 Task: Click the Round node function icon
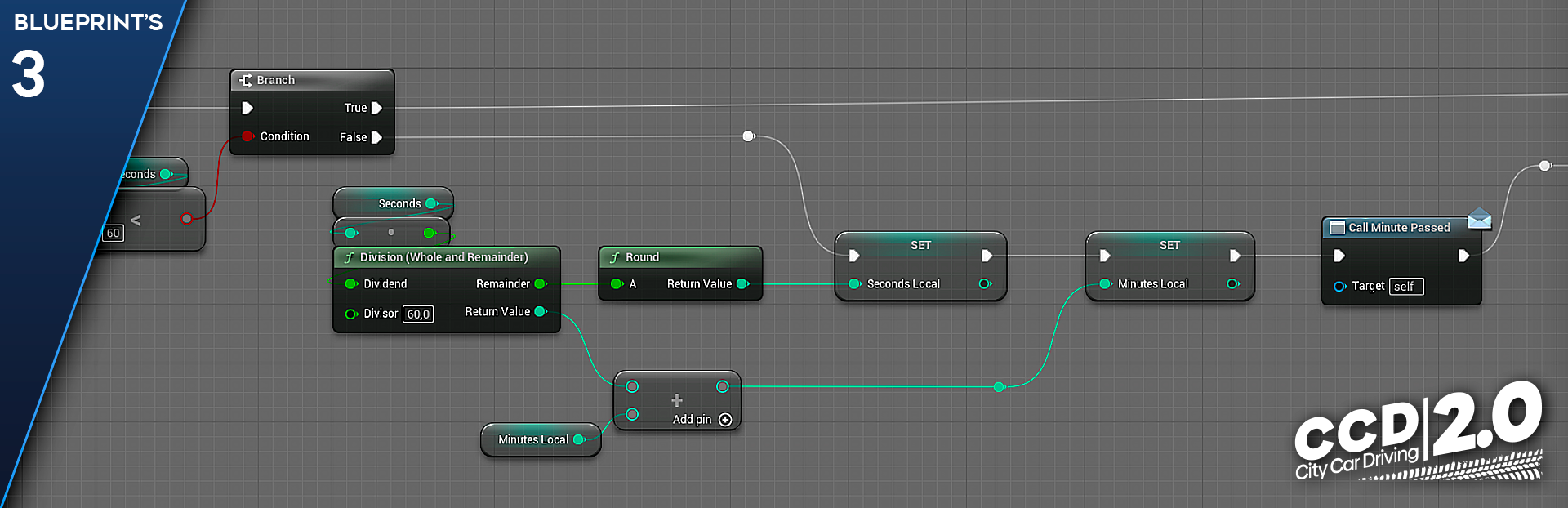[x=615, y=257]
